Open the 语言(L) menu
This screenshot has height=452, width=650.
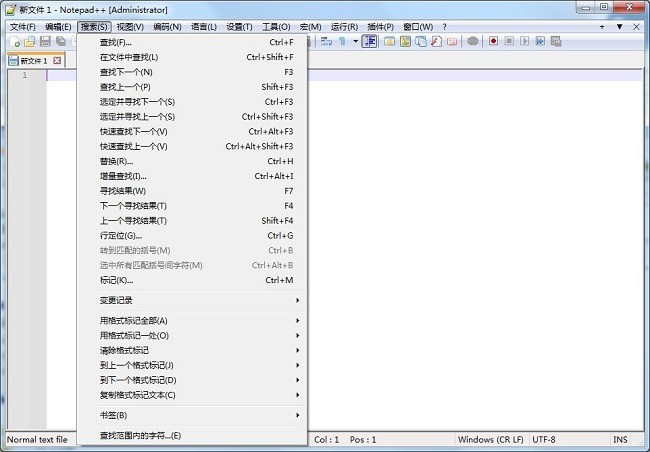coord(204,27)
